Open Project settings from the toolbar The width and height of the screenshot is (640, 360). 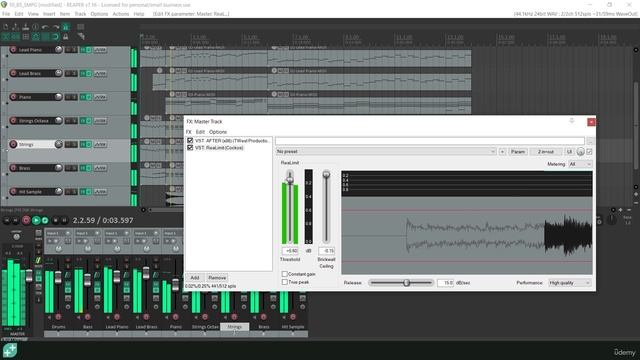(x=36, y=27)
